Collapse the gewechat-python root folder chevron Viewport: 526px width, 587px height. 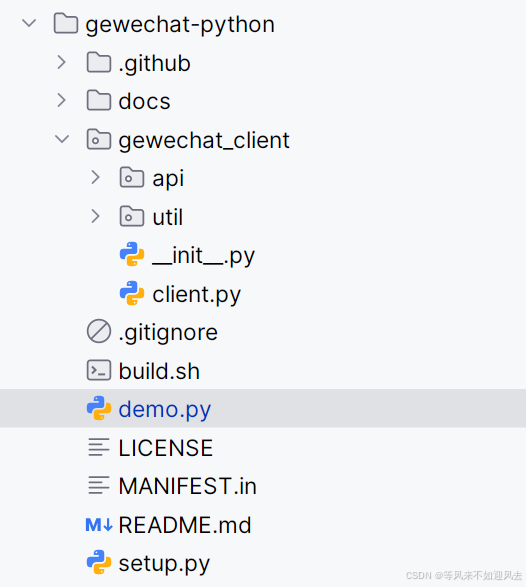(x=29, y=23)
